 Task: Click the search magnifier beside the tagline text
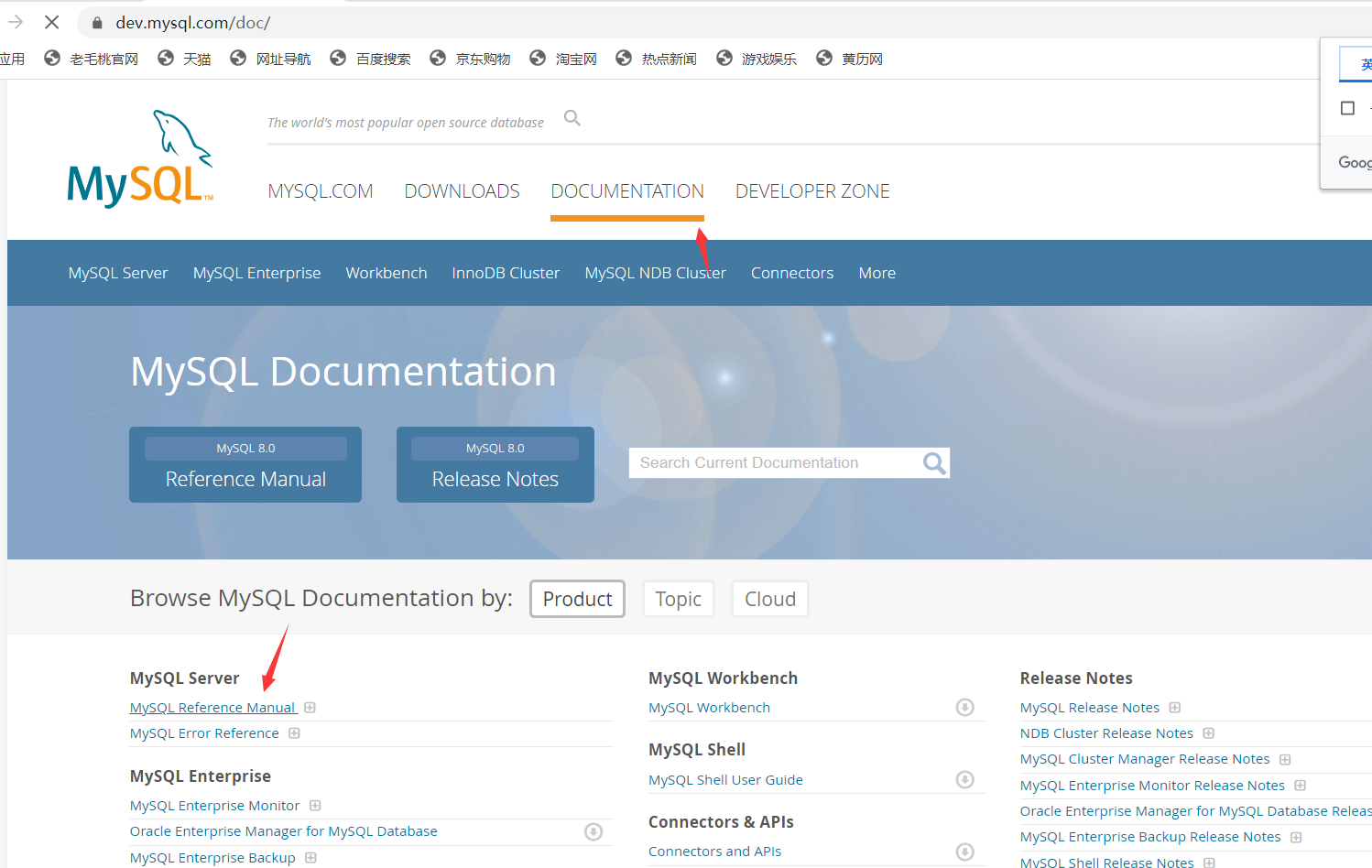pyautogui.click(x=572, y=118)
